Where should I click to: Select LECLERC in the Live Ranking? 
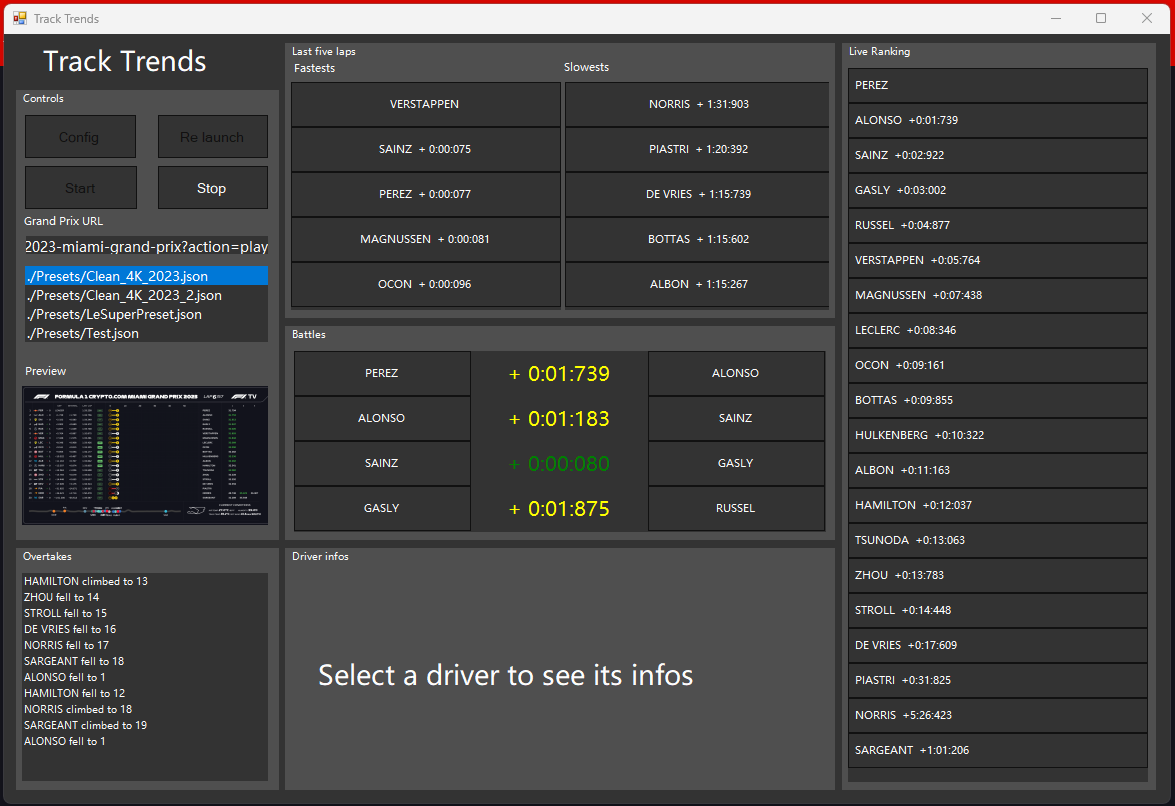click(996, 330)
